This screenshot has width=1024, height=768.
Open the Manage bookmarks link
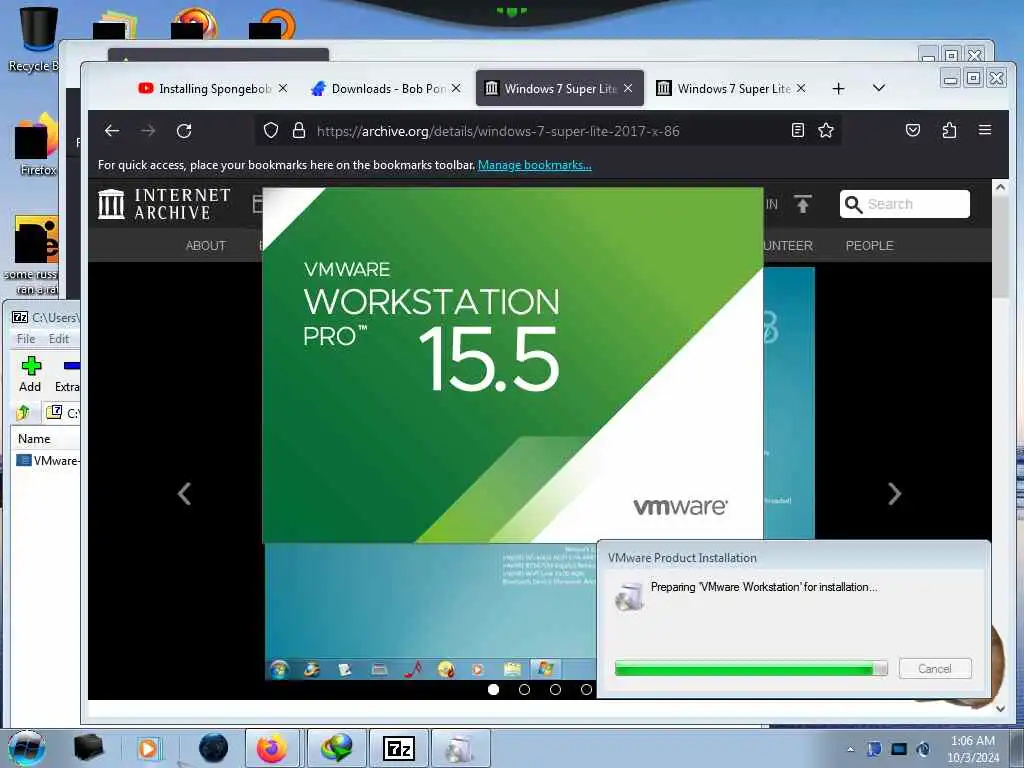coord(534,165)
